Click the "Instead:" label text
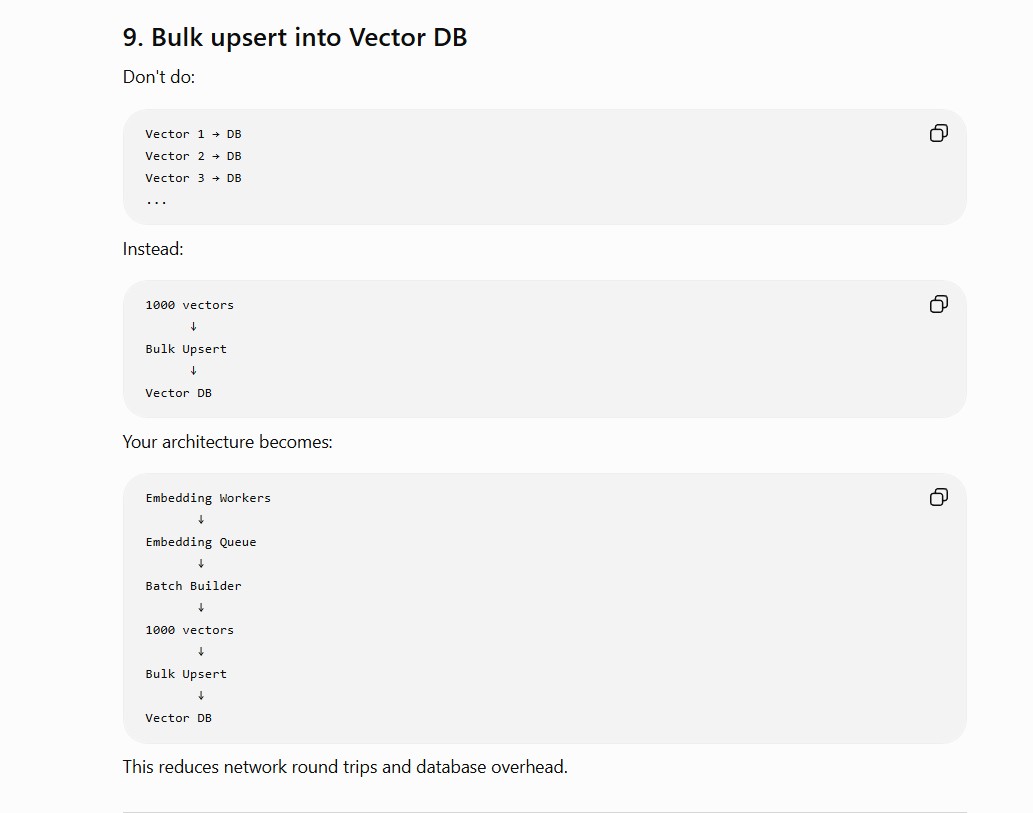This screenshot has width=1033, height=813. pos(153,249)
